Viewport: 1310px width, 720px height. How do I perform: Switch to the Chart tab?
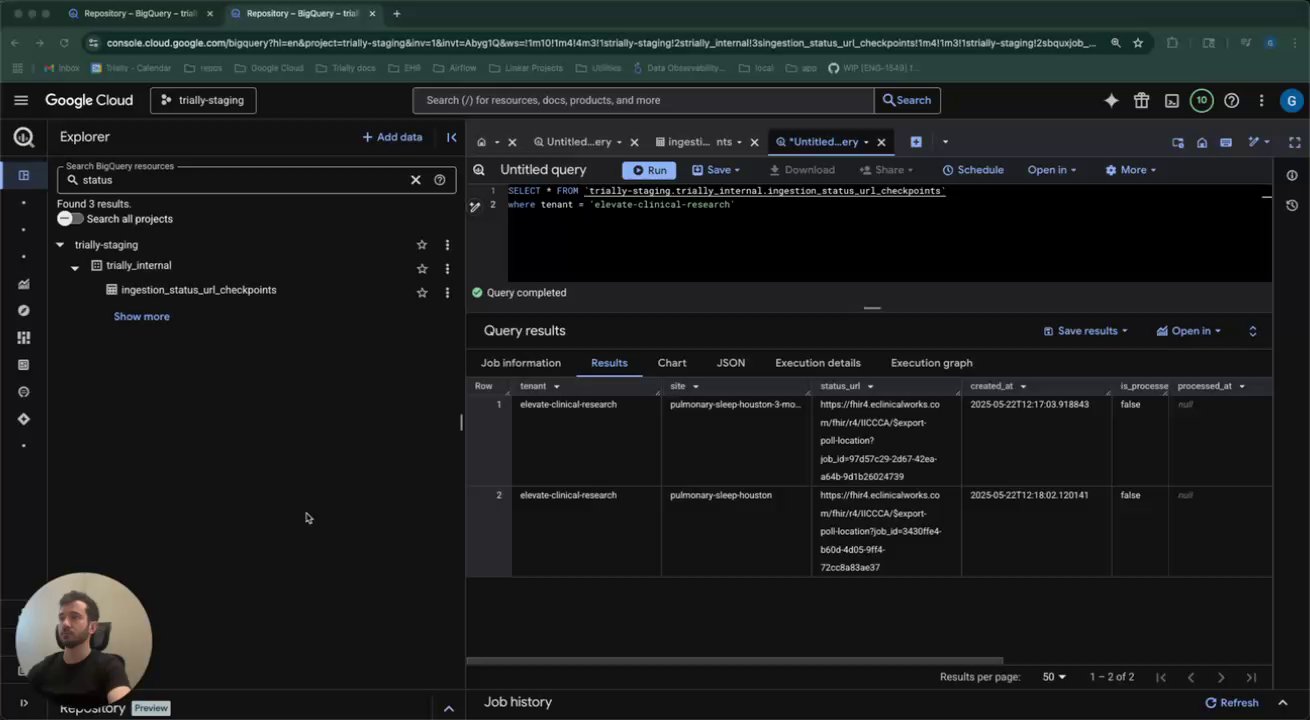(672, 363)
